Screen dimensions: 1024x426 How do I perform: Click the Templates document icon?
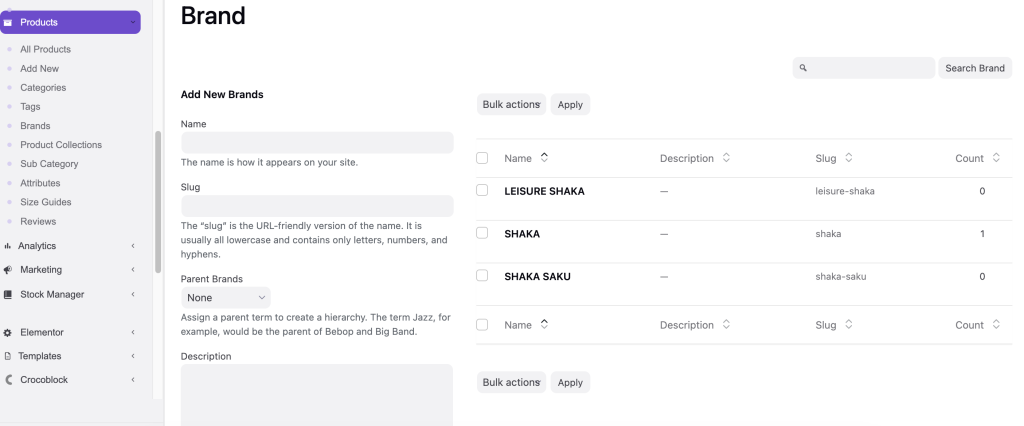click(8, 356)
